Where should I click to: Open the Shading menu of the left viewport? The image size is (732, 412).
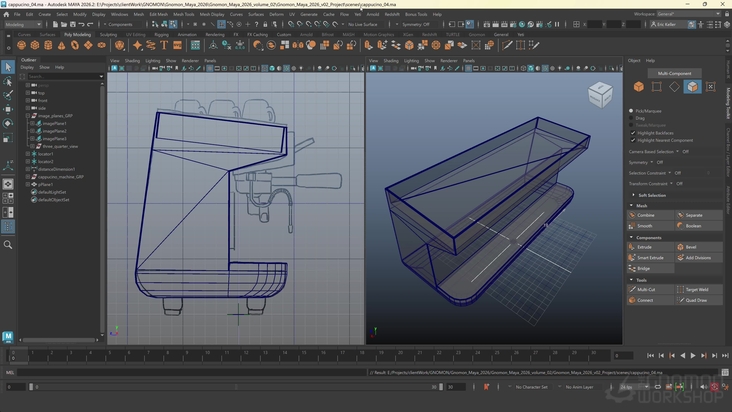click(132, 61)
